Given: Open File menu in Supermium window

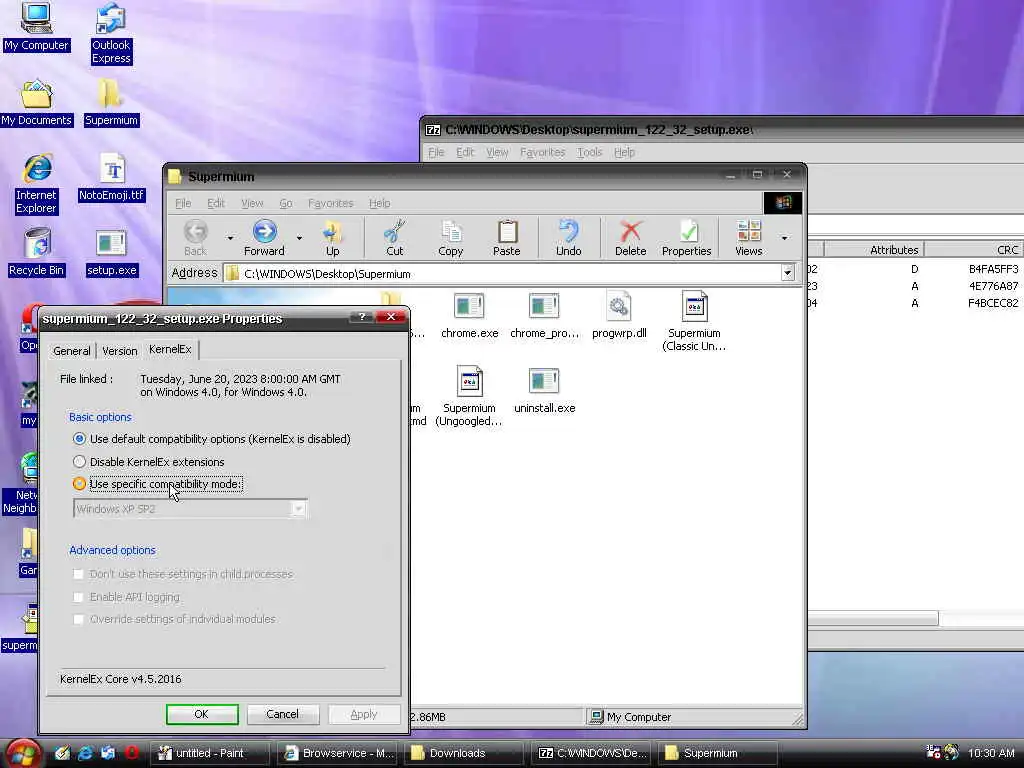Looking at the screenshot, I should point(183,203).
